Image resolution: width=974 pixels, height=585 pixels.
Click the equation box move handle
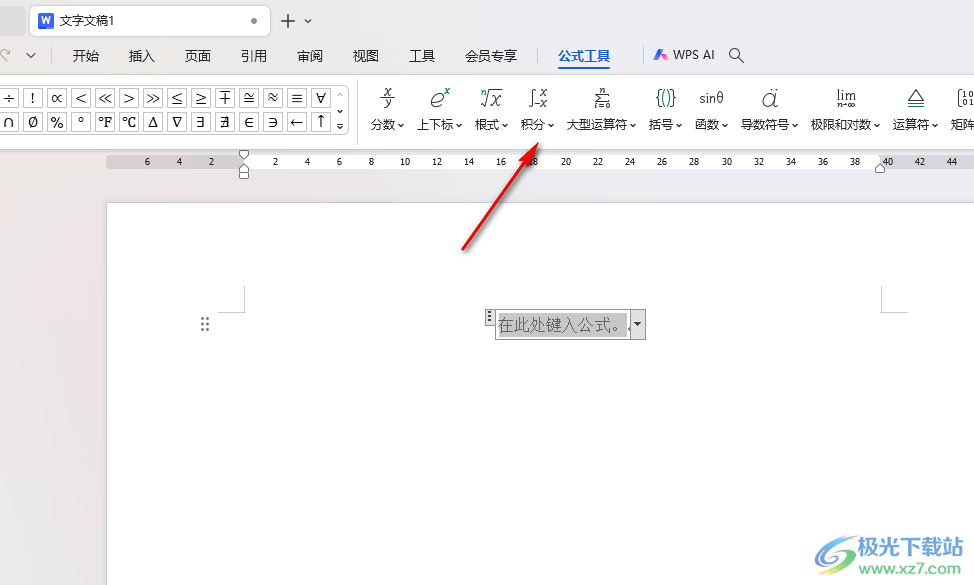point(489,317)
